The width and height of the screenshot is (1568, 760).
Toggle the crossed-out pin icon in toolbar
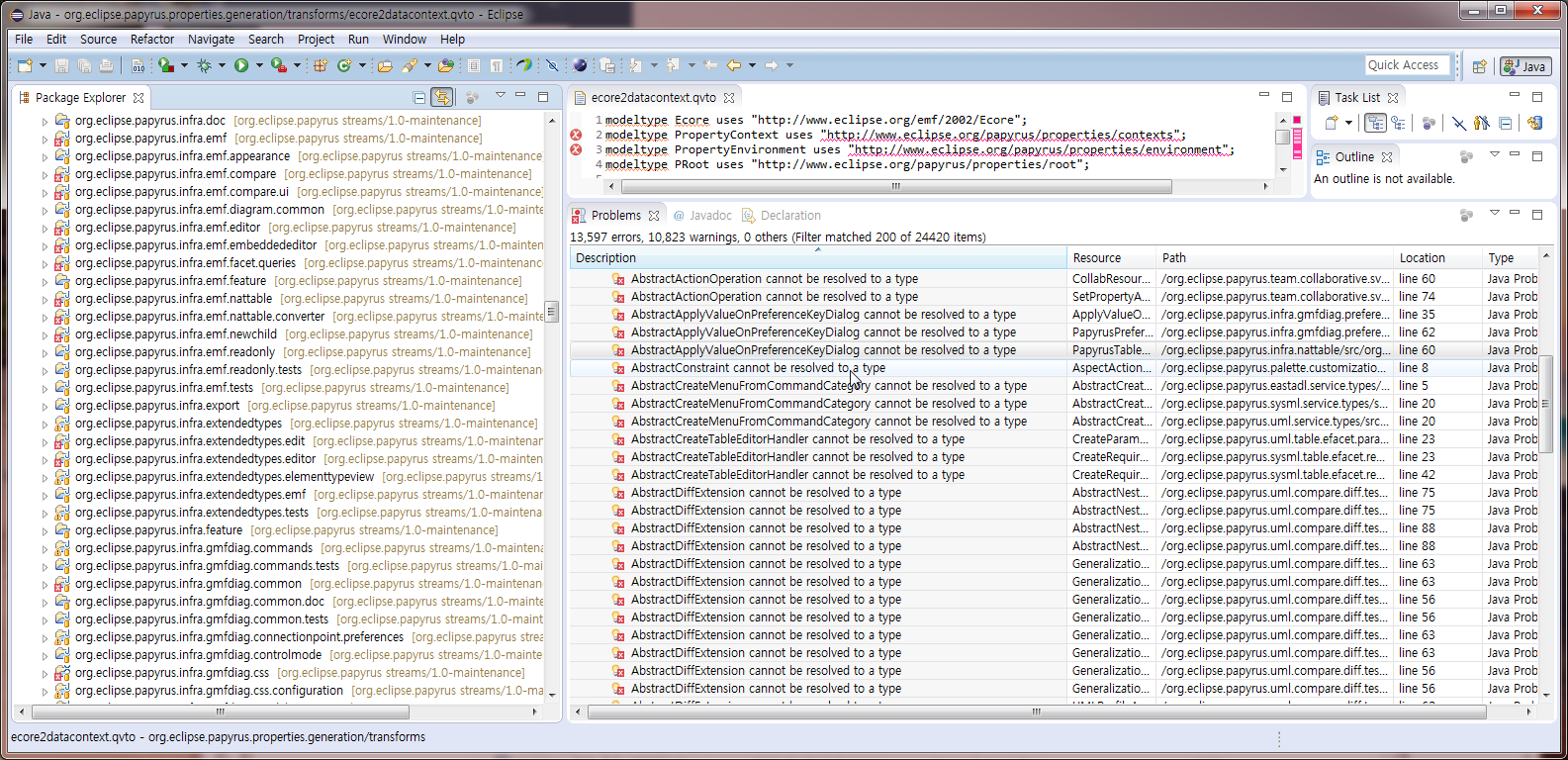(552, 65)
